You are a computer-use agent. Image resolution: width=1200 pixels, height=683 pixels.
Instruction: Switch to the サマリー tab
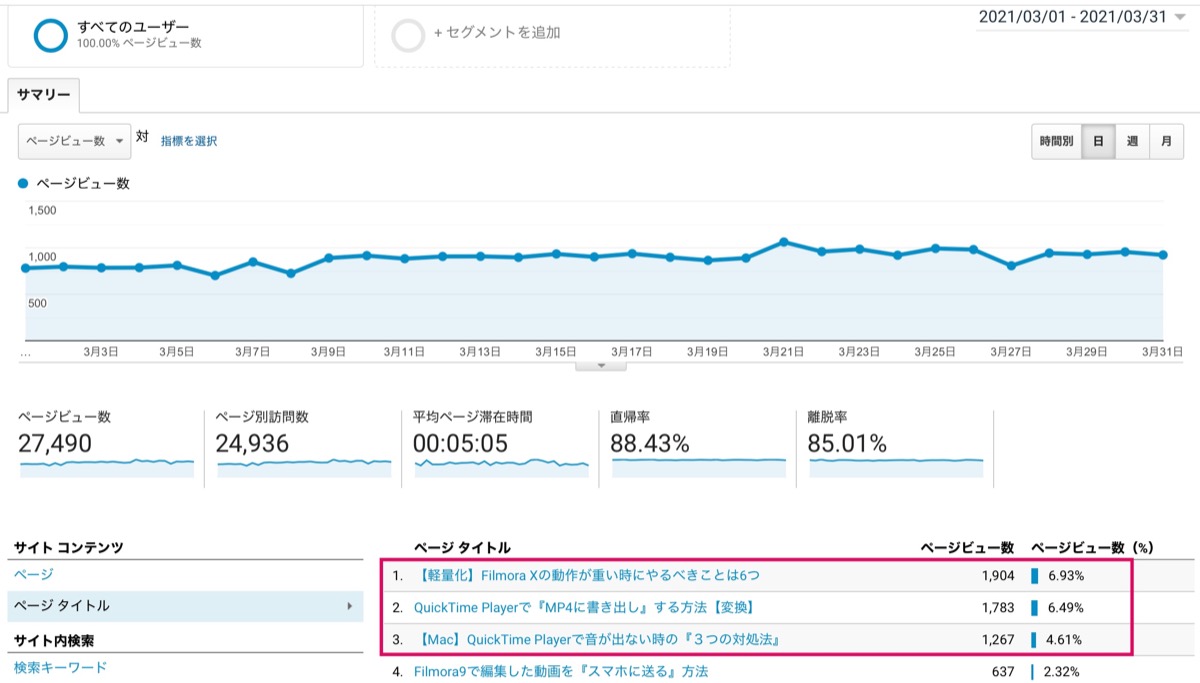coord(44,95)
